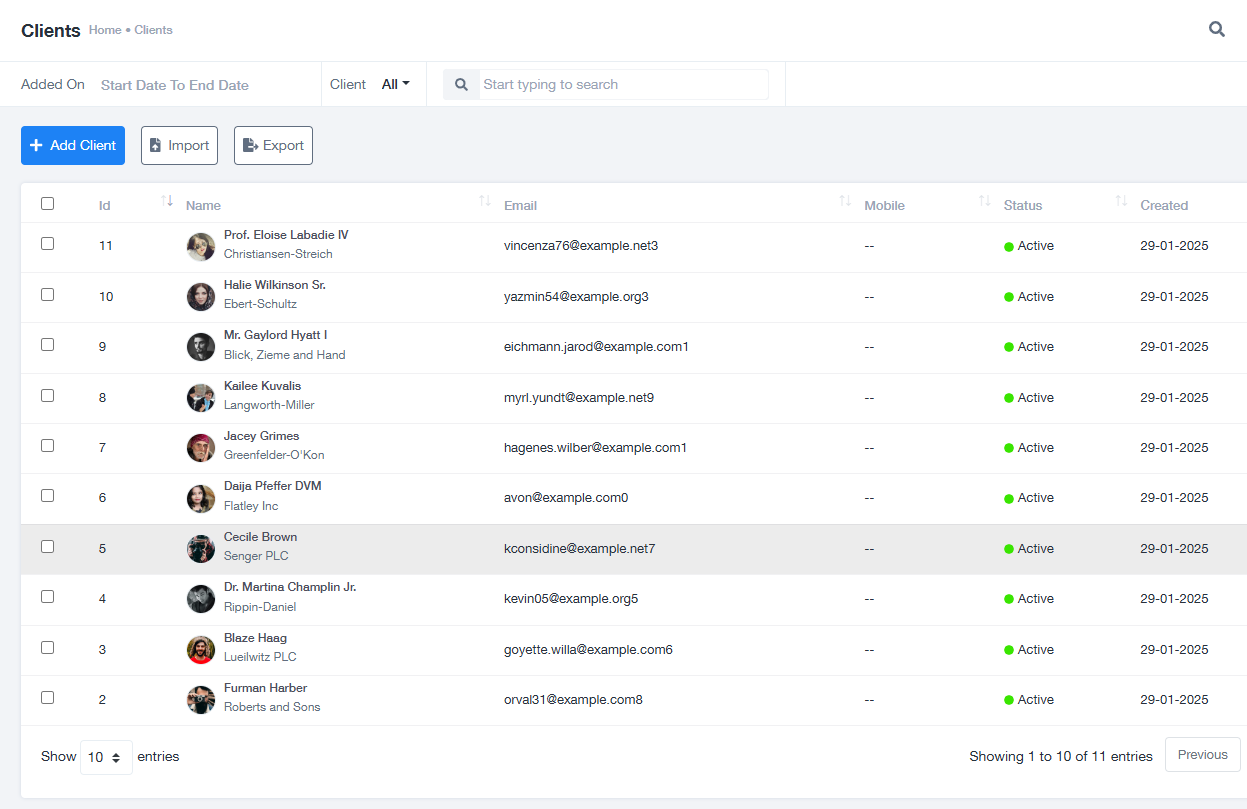Viewport: 1247px width, 809px height.
Task: Sort table by Email column arrows
Action: tap(845, 202)
